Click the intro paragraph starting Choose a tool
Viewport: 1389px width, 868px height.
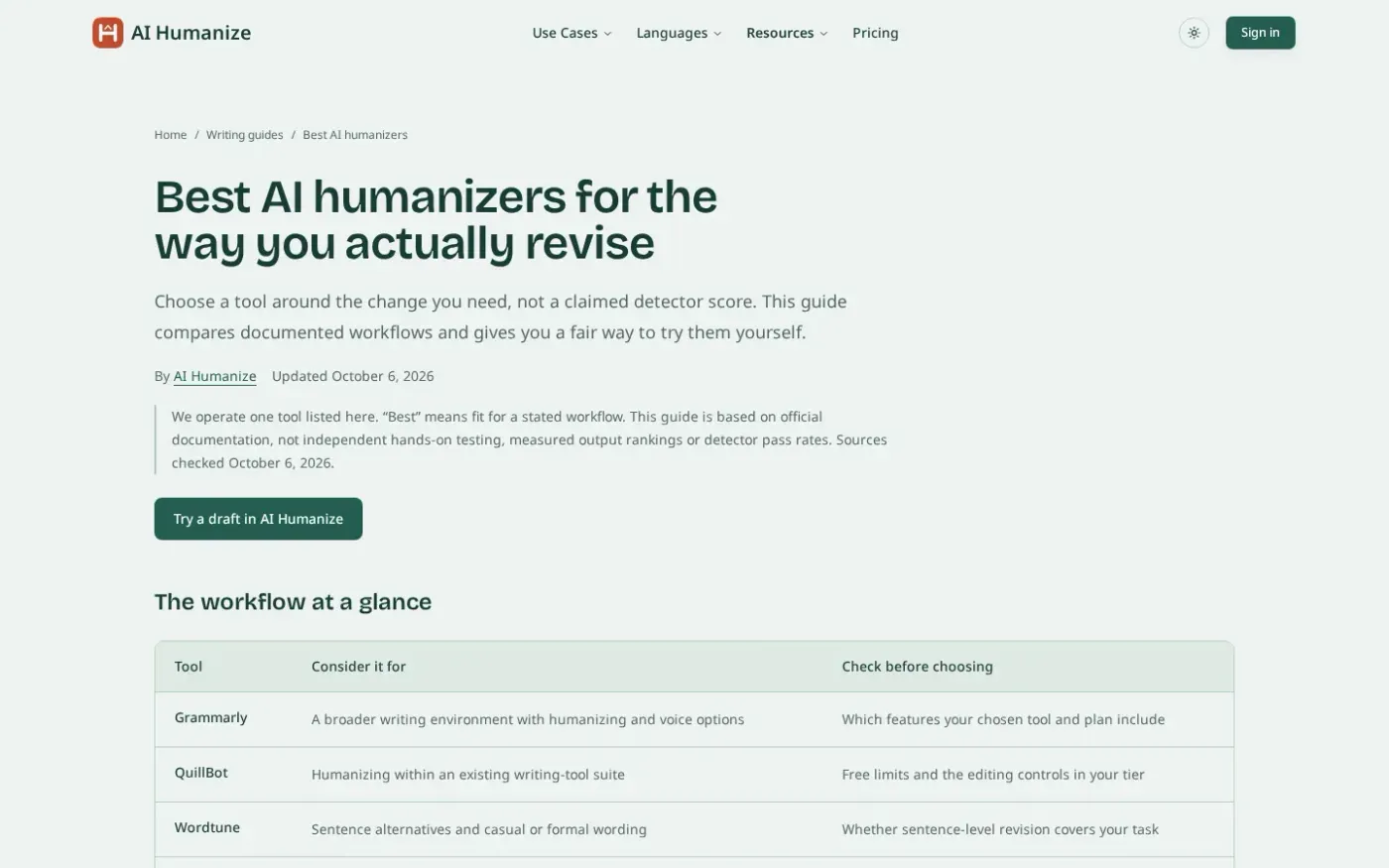501,316
